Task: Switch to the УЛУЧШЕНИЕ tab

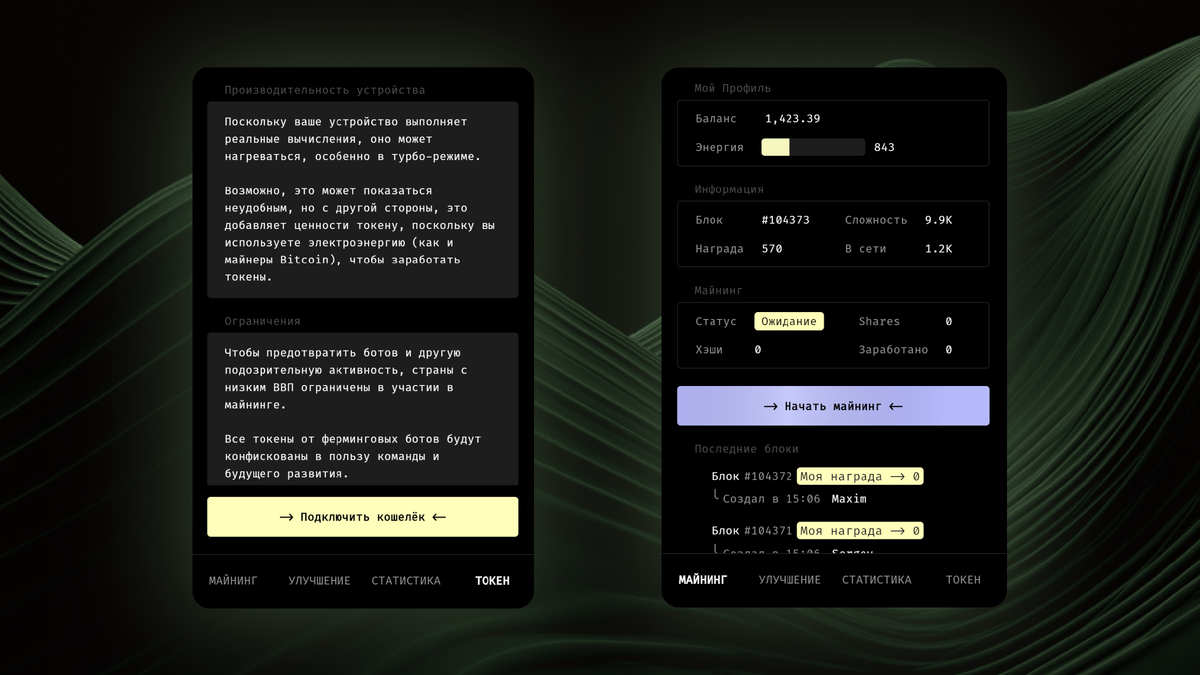Action: click(319, 580)
